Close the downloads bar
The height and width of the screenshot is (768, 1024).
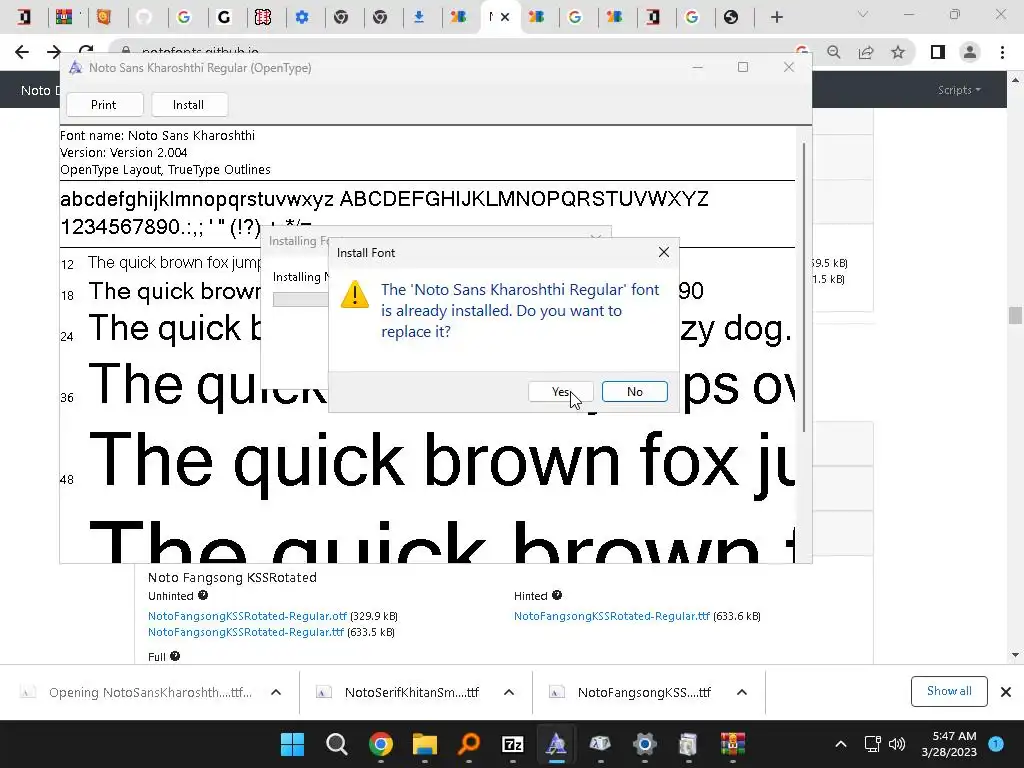(x=1006, y=692)
